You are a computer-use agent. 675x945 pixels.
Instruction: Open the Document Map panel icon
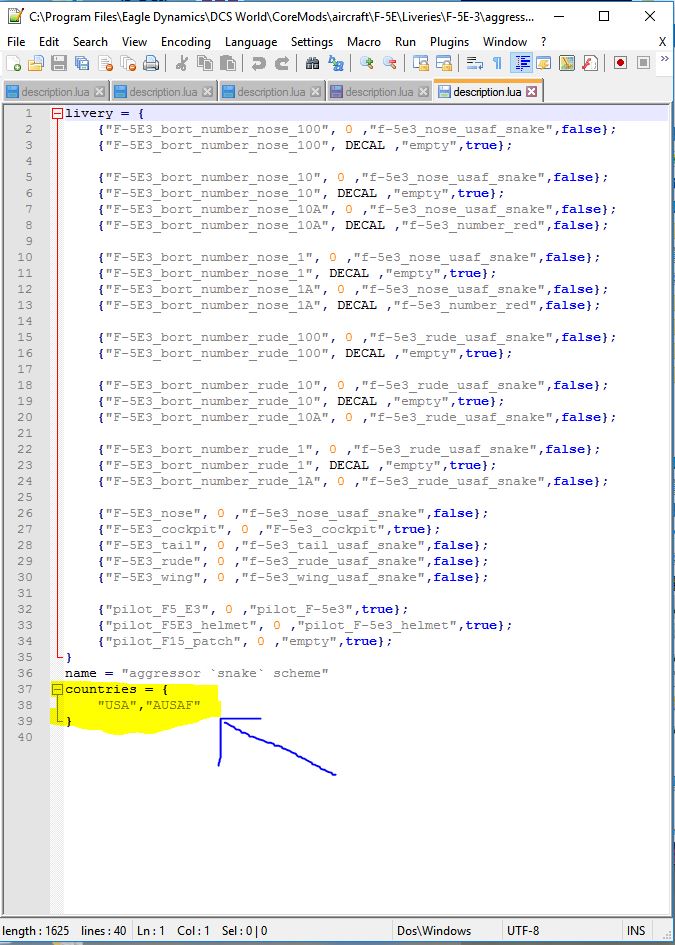coord(567,63)
